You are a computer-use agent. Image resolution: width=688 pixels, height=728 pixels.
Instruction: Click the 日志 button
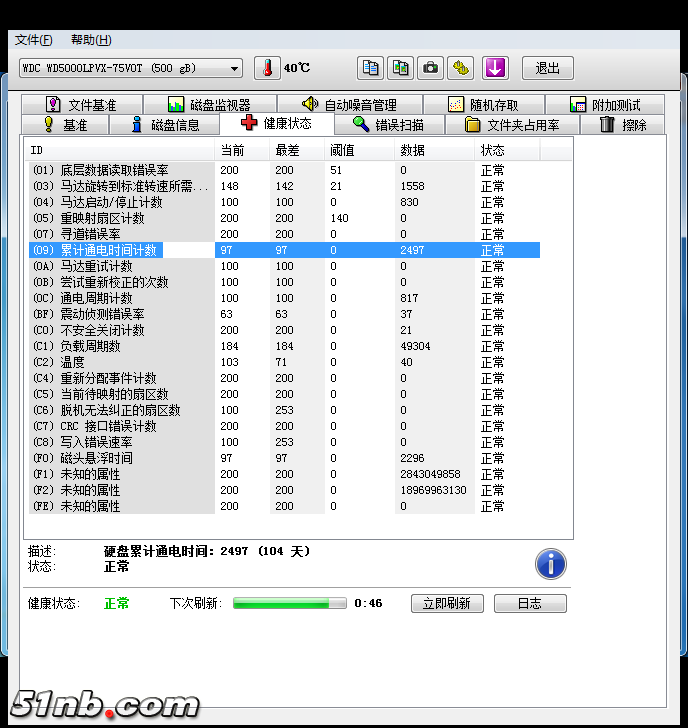(x=530, y=604)
